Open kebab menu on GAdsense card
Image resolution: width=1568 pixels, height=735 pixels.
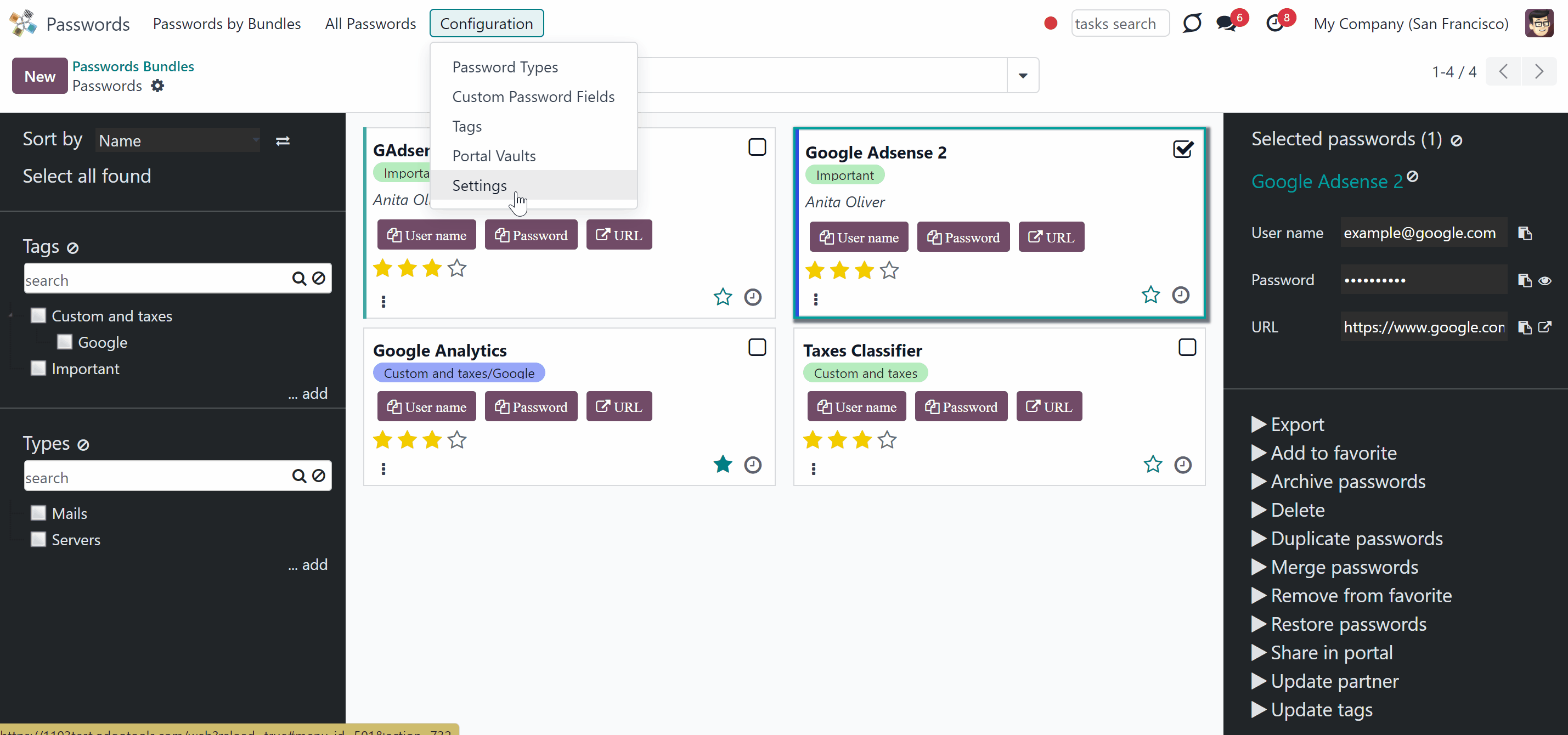point(383,301)
